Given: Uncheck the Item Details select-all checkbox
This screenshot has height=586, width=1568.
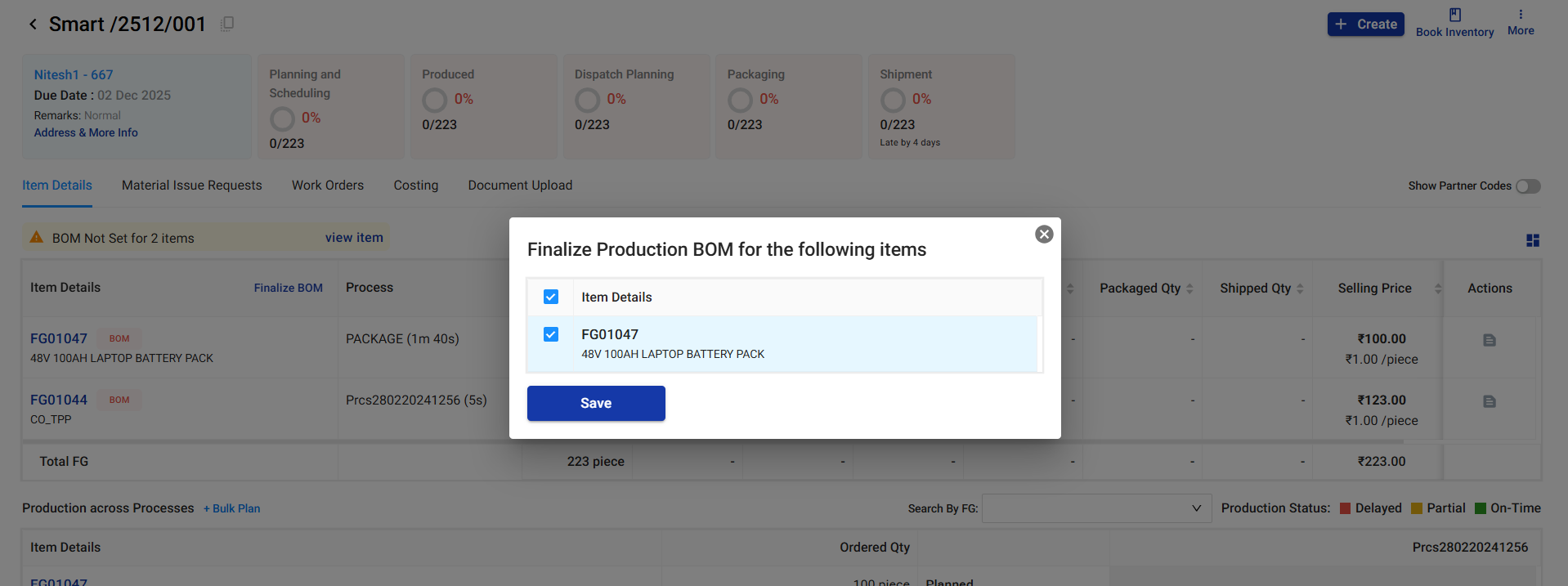Looking at the screenshot, I should tap(551, 297).
